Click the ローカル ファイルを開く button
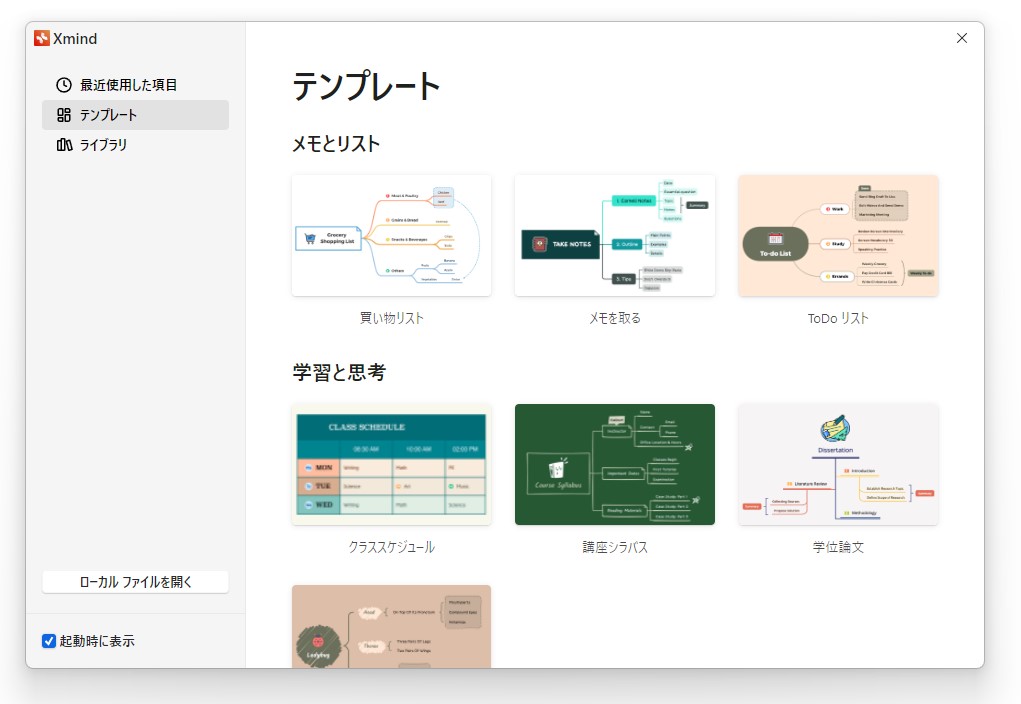Viewport: 1021px width, 704px height. click(135, 581)
